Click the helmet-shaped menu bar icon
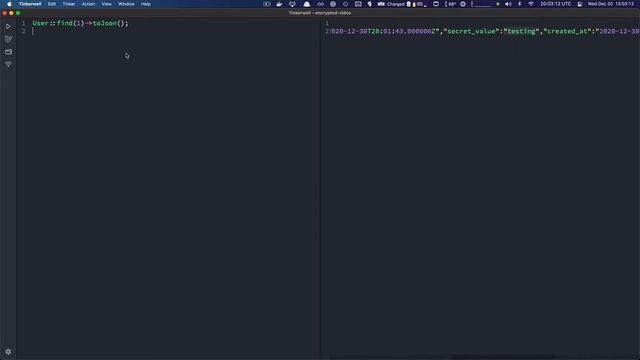640x360 pixels. tap(307, 4)
